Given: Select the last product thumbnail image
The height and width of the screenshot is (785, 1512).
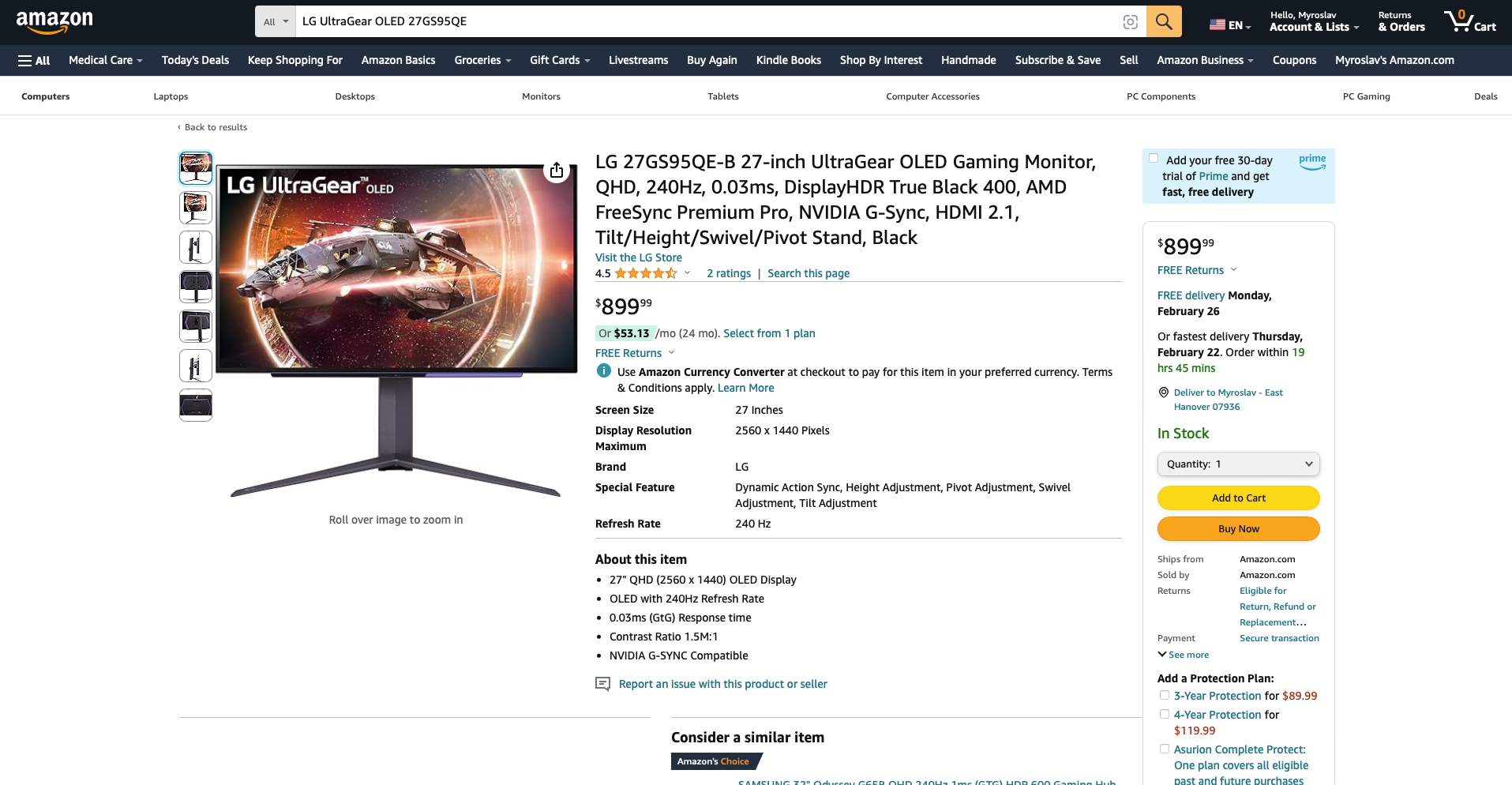Looking at the screenshot, I should click(196, 405).
